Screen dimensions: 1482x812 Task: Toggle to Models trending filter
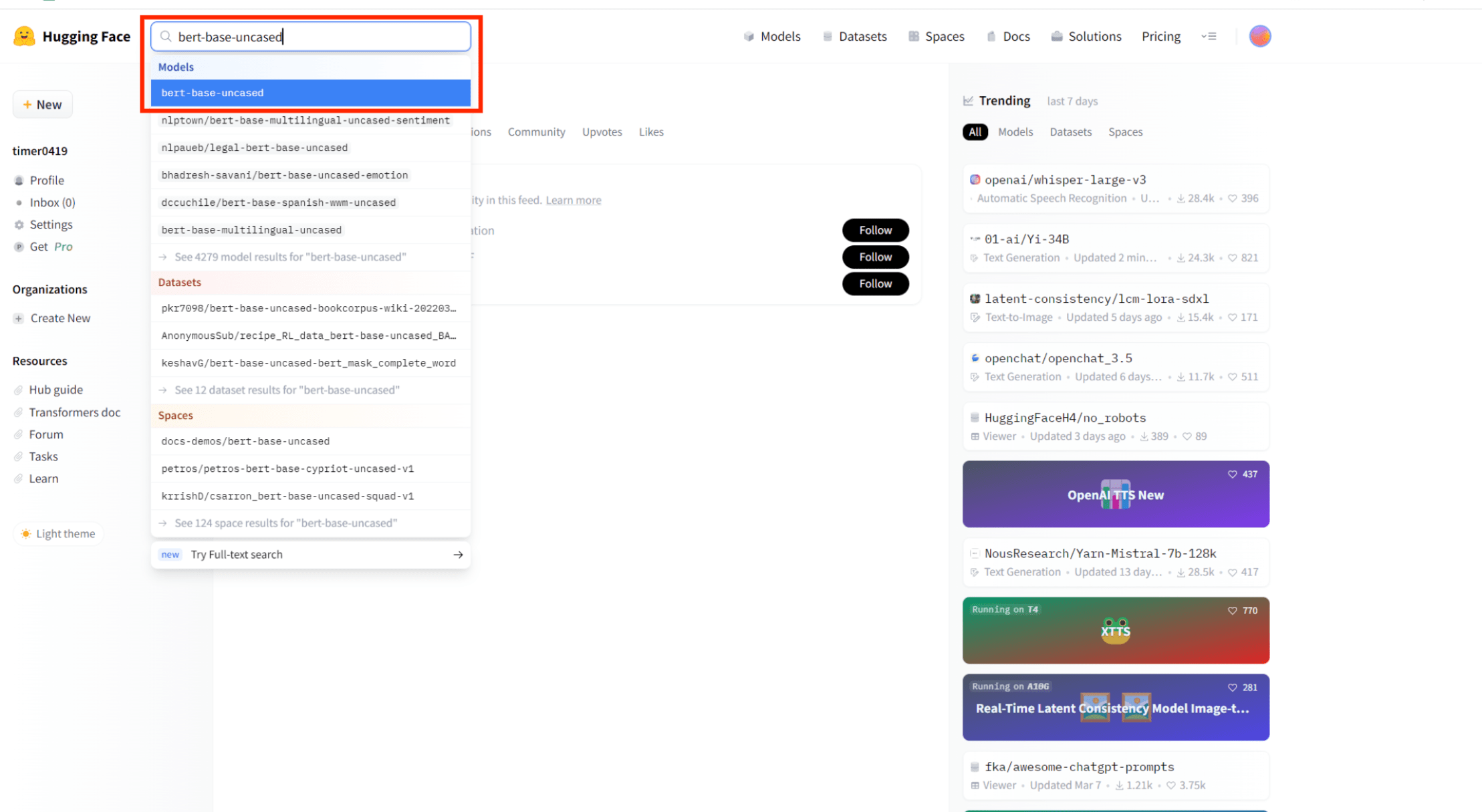click(x=1015, y=131)
